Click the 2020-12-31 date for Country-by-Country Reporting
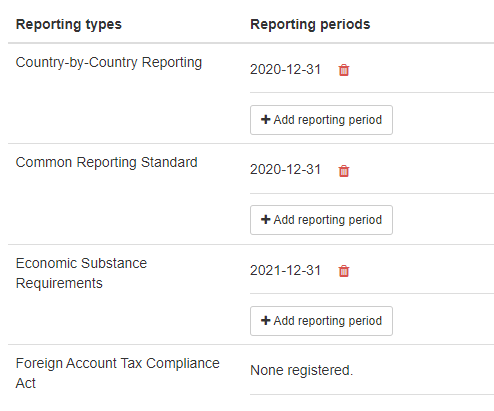This screenshot has height=411, width=494. (285, 69)
